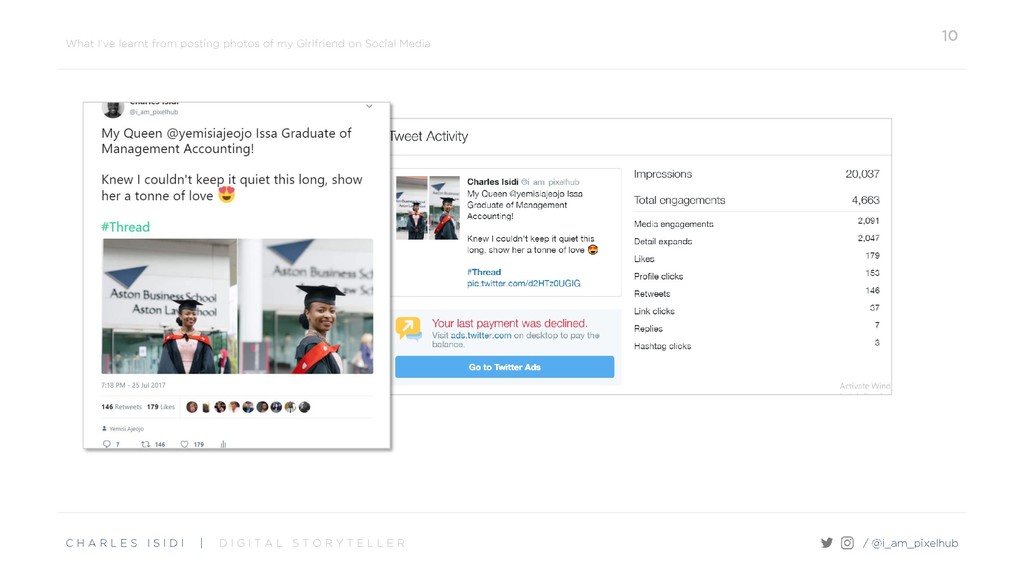Click the Link clicks row label

pos(654,312)
